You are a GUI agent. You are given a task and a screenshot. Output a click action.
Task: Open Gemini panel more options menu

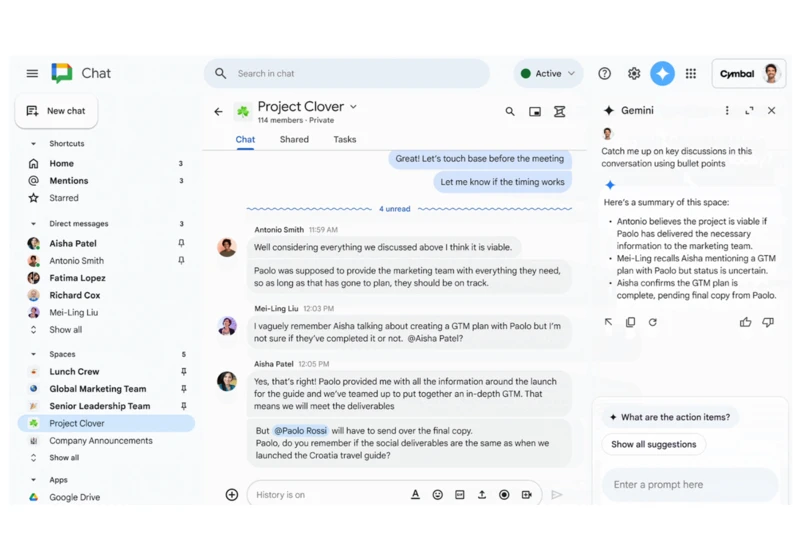[727, 111]
